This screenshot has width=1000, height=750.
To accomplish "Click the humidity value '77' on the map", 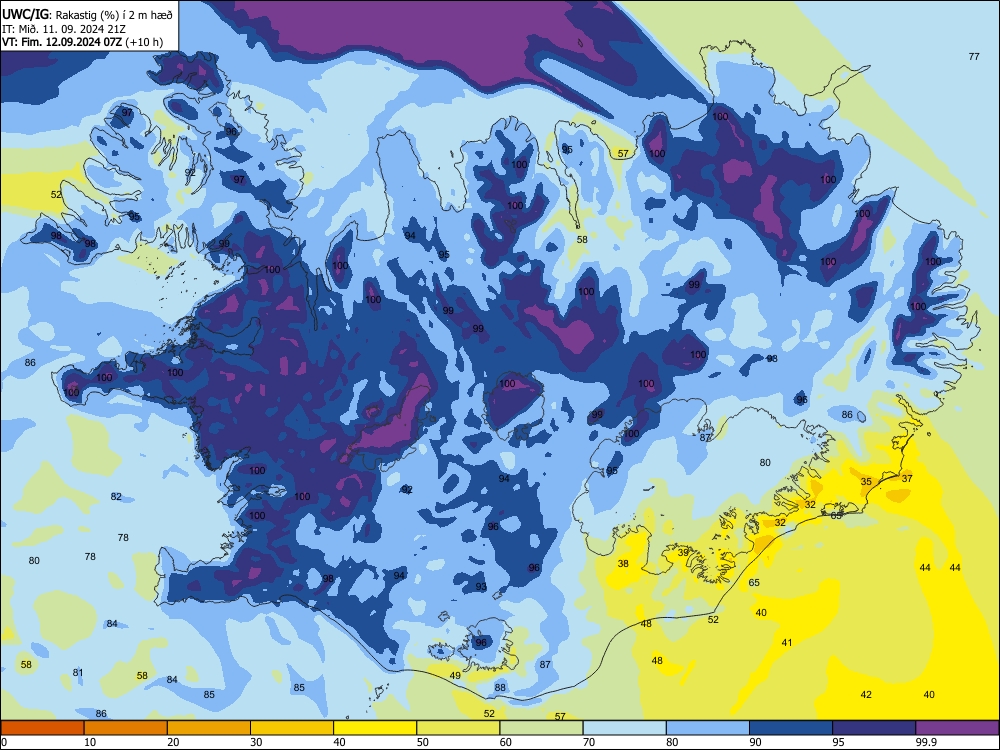I will [974, 56].
